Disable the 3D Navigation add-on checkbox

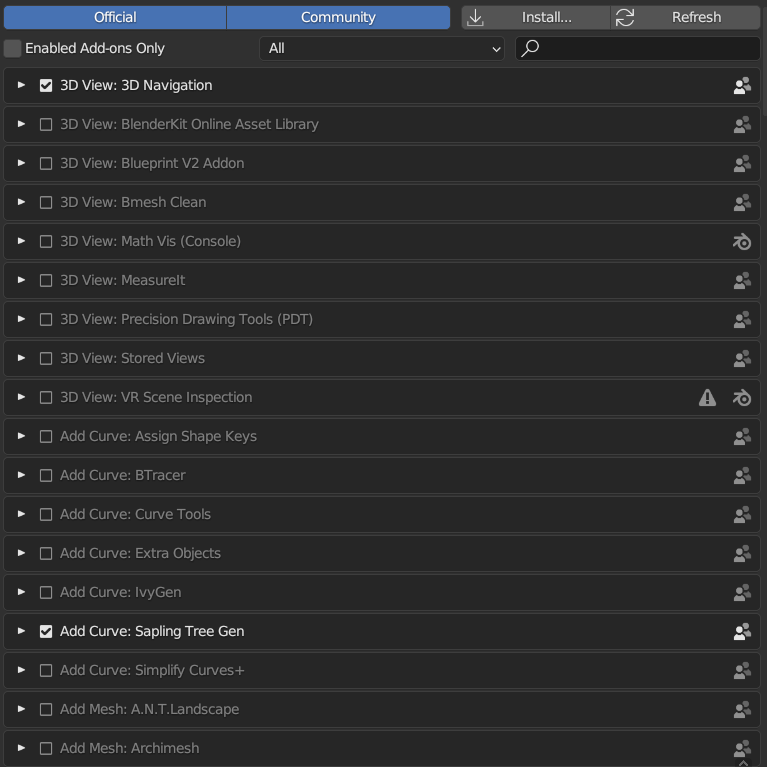tap(46, 86)
